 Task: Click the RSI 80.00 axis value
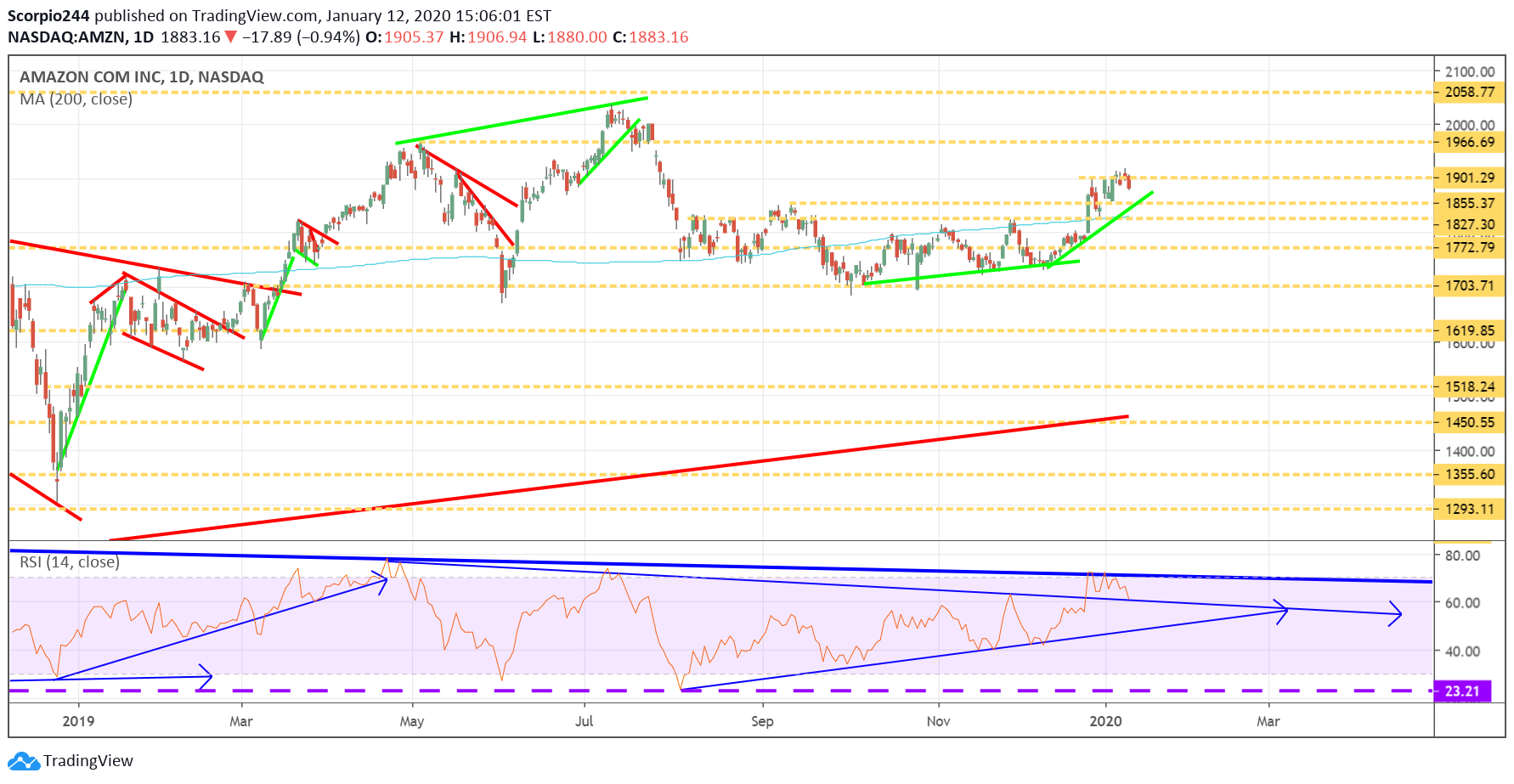pos(1463,556)
